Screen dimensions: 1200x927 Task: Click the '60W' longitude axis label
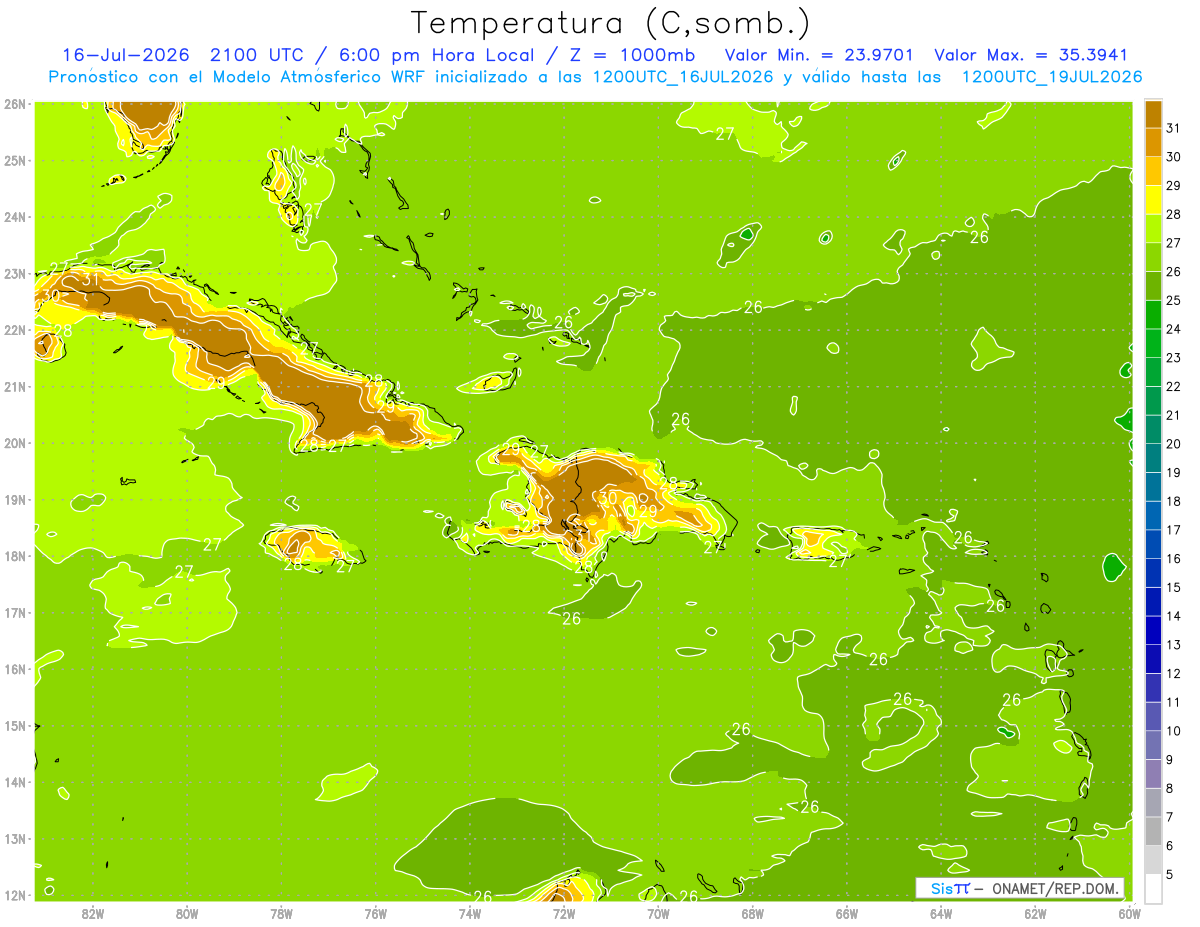(1130, 913)
